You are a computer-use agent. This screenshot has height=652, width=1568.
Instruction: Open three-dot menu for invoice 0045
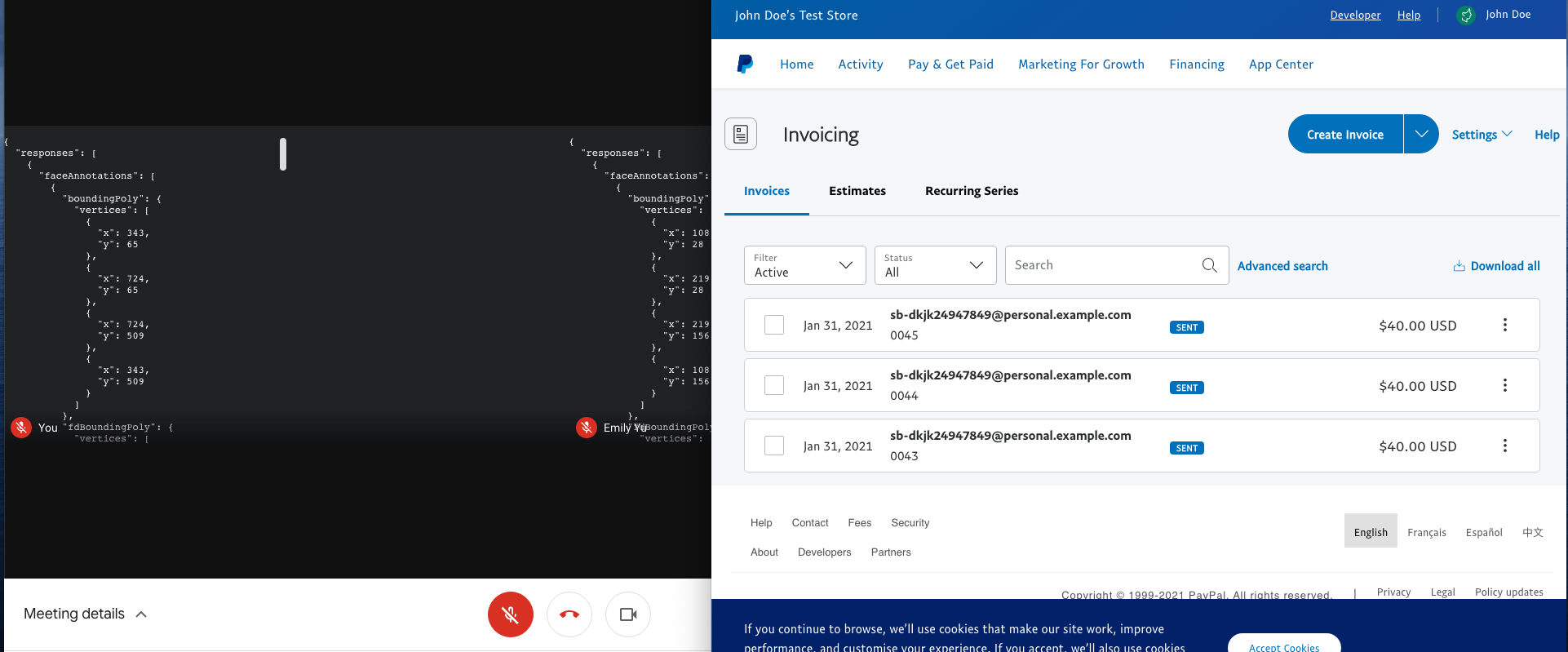point(1505,325)
